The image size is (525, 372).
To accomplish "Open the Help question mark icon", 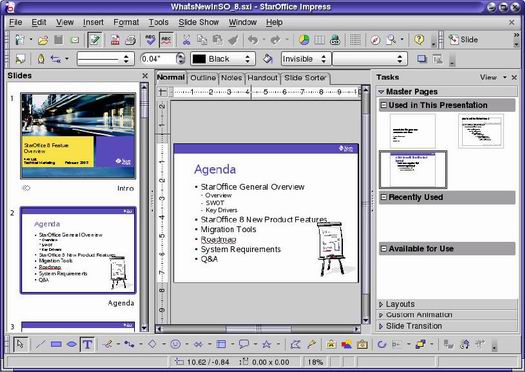I will pyautogui.click(x=419, y=40).
